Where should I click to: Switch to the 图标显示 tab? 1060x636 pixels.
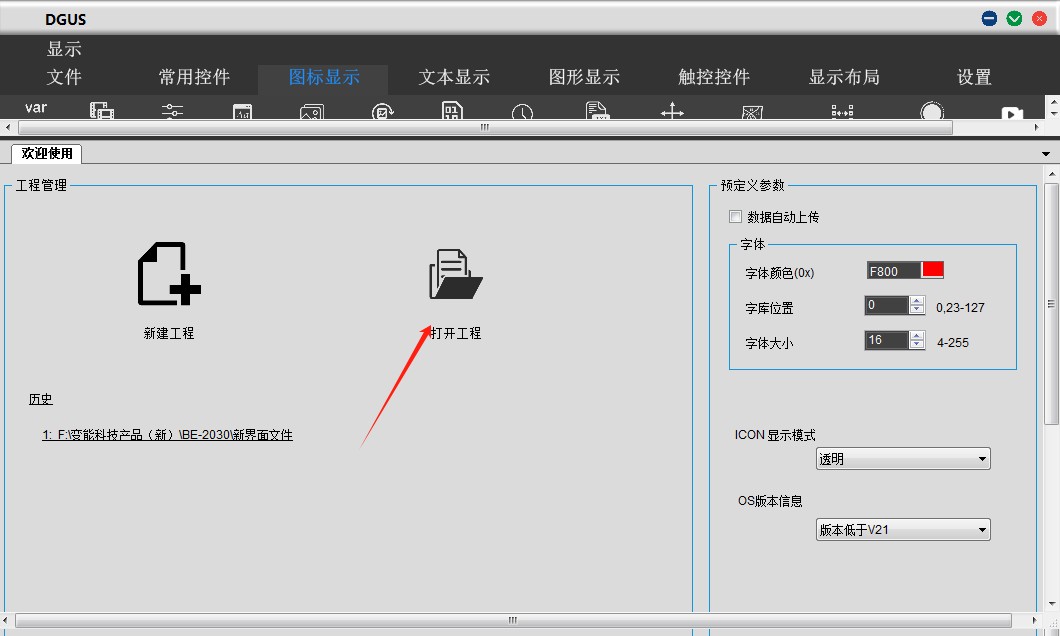click(x=324, y=77)
